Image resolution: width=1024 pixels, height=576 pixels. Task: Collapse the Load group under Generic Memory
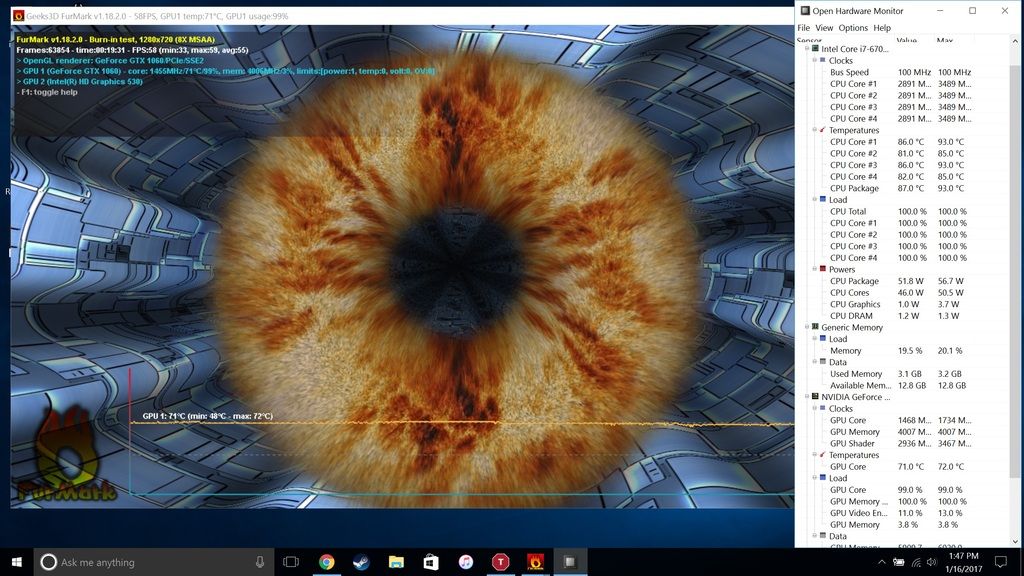(x=815, y=338)
